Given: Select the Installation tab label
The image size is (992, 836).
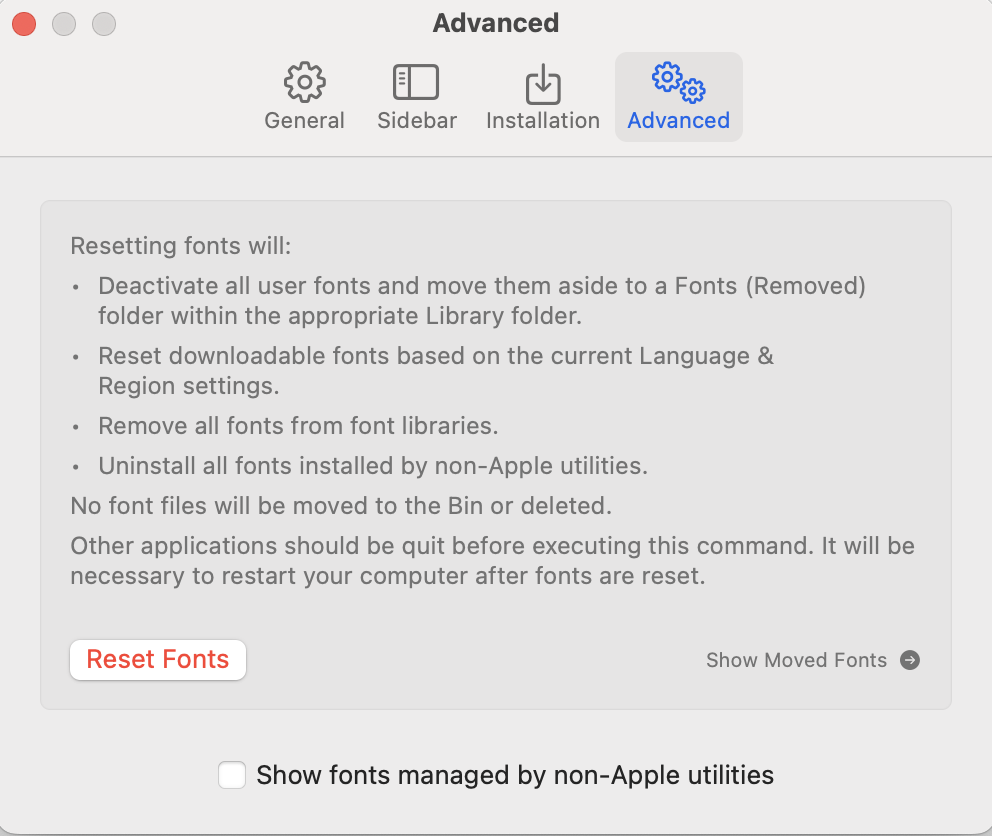Looking at the screenshot, I should (x=543, y=121).
